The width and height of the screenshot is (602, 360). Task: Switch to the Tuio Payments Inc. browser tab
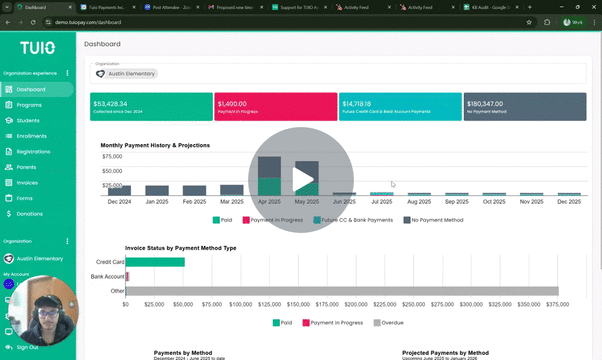pyautogui.click(x=108, y=7)
